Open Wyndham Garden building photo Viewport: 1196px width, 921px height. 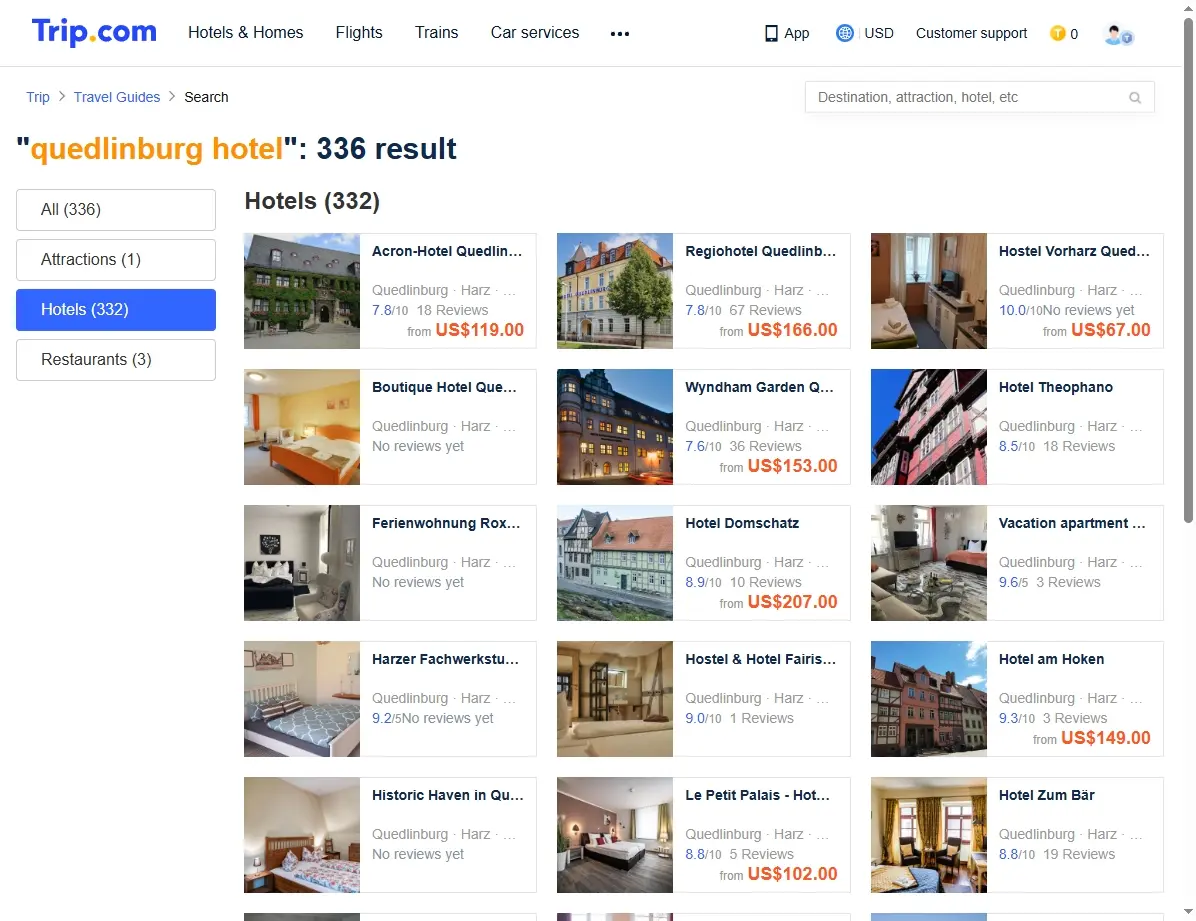pos(615,427)
